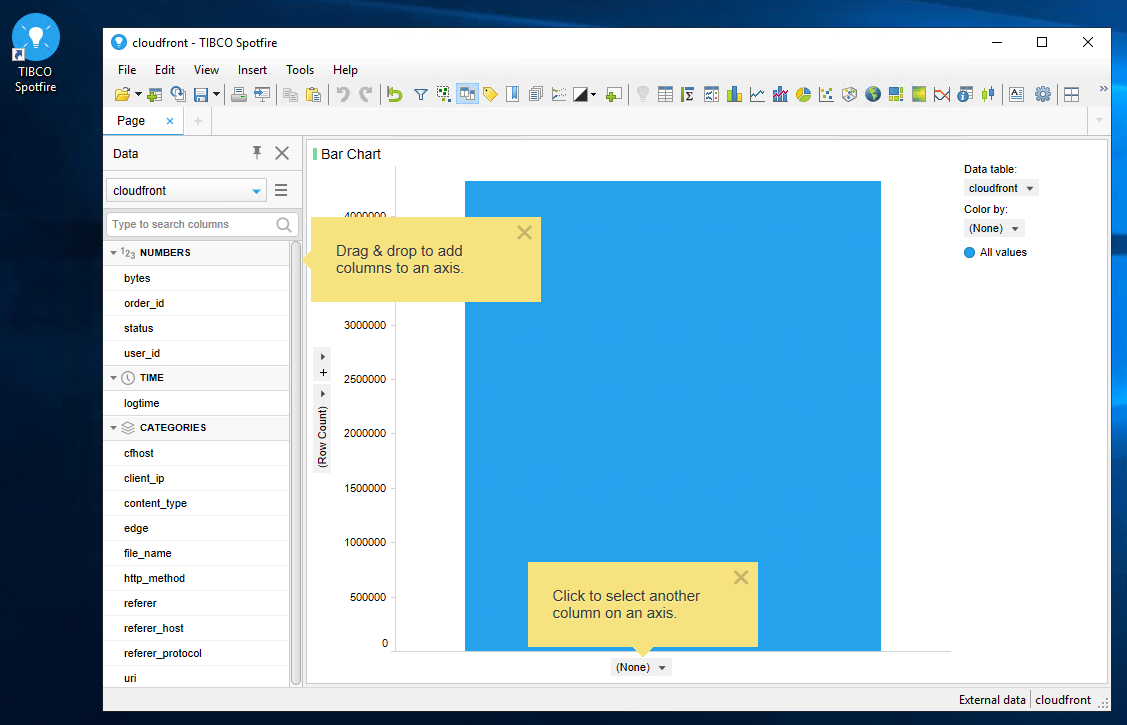Insert a Heat Map visualization

pos(919,94)
